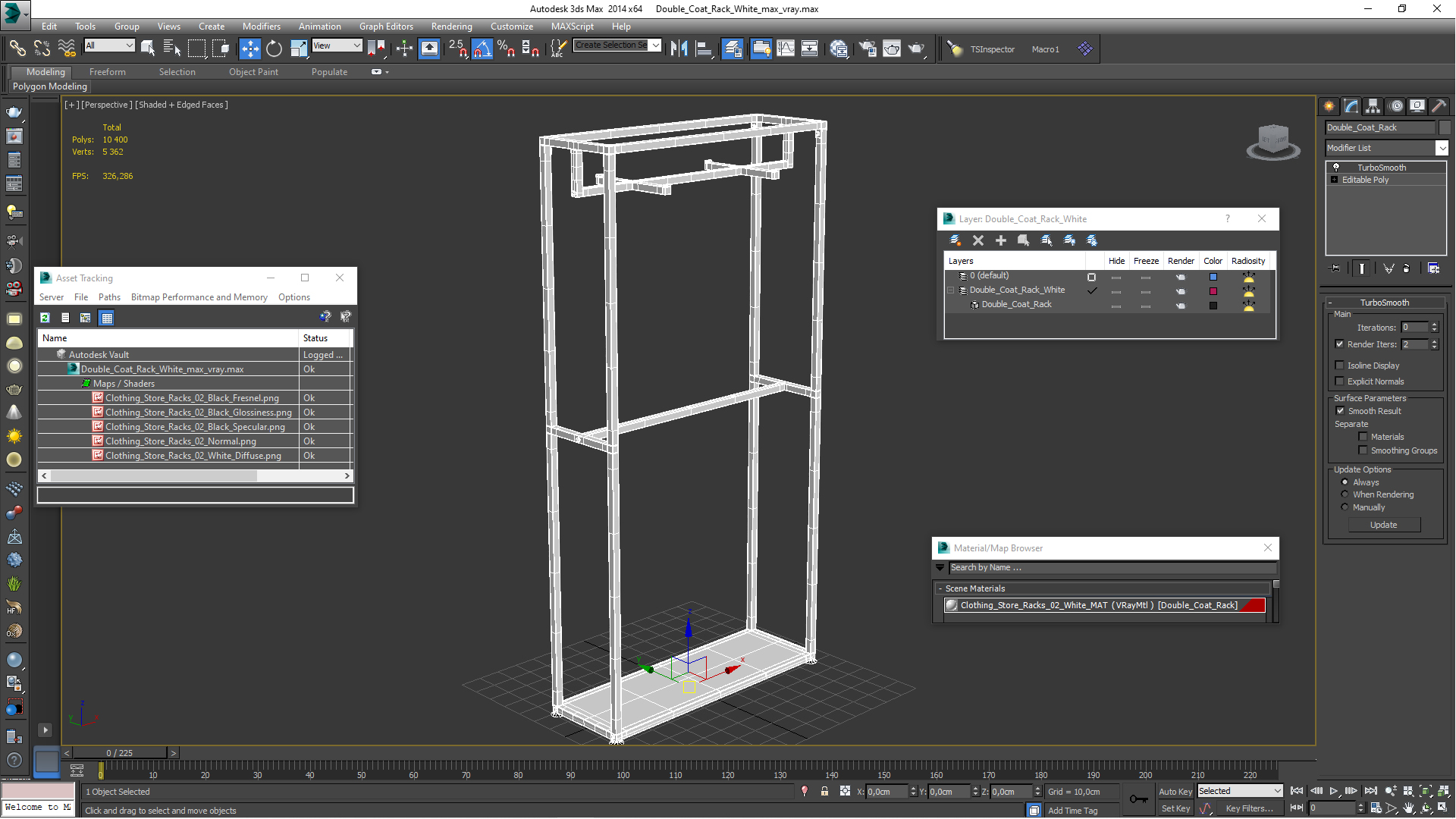This screenshot has height=819, width=1456.
Task: Expand the Editable Poly modifier
Action: tap(1335, 180)
